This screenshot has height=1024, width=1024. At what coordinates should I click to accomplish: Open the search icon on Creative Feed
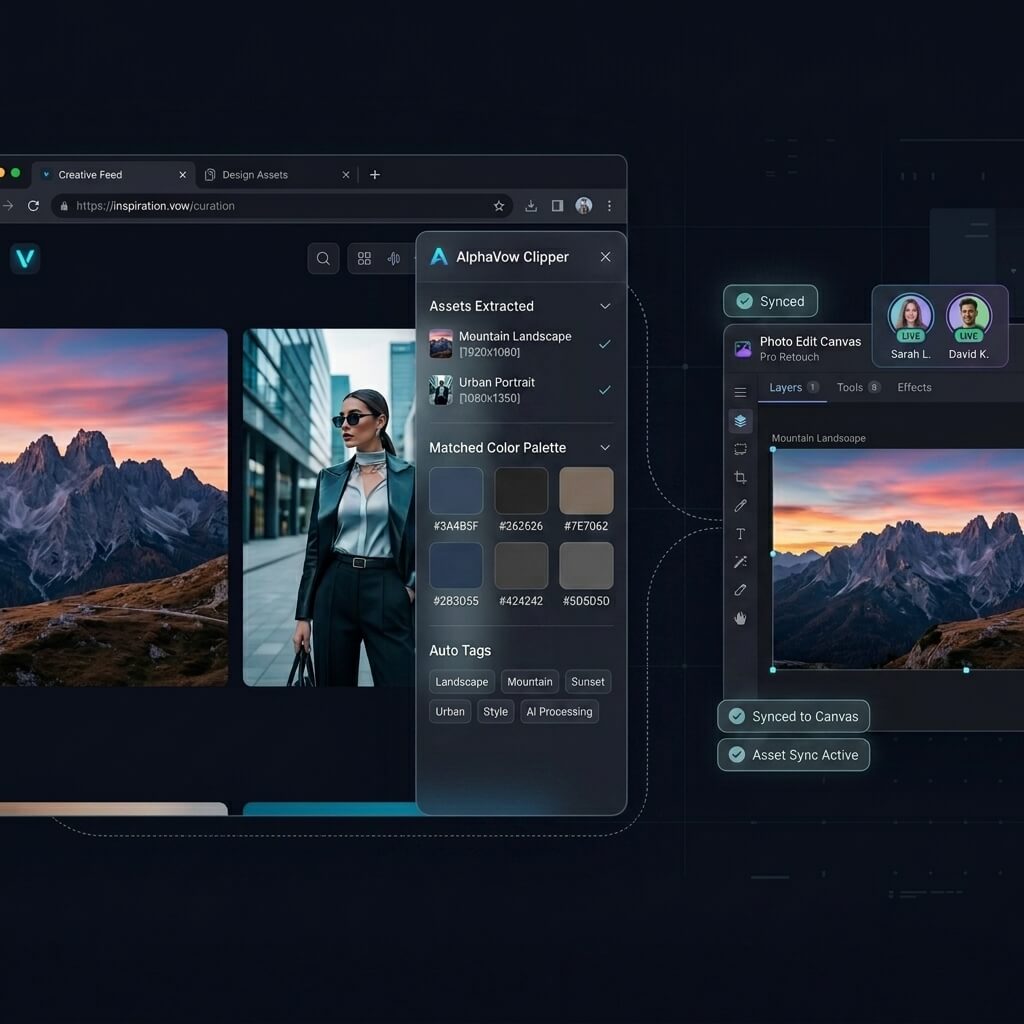[323, 259]
